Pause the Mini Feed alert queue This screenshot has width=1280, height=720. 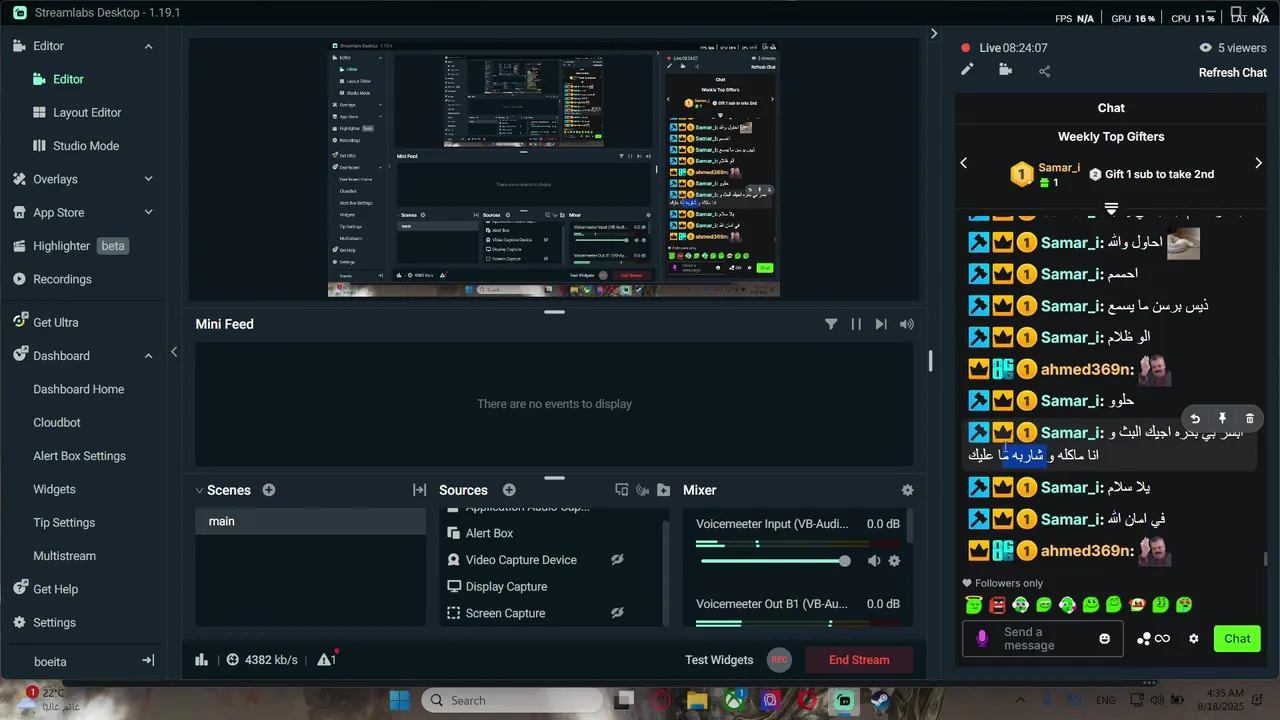(x=856, y=324)
